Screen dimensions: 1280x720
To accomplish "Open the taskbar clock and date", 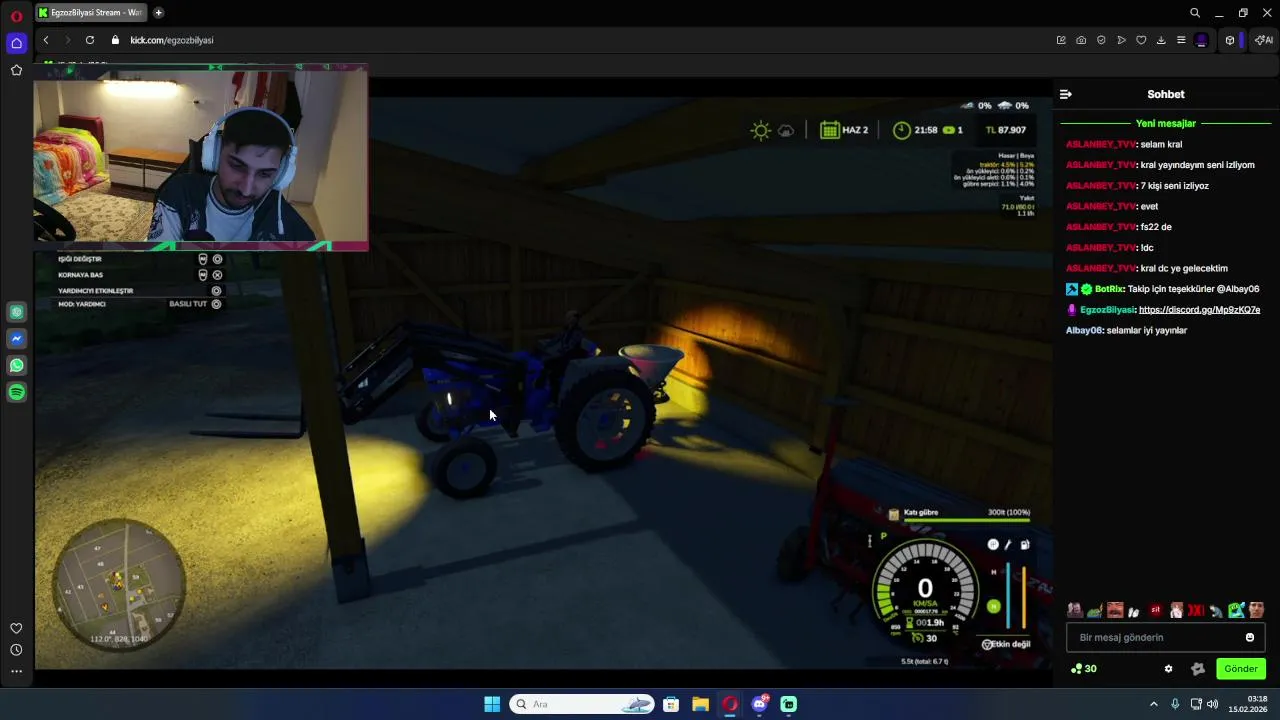I will pyautogui.click(x=1247, y=704).
